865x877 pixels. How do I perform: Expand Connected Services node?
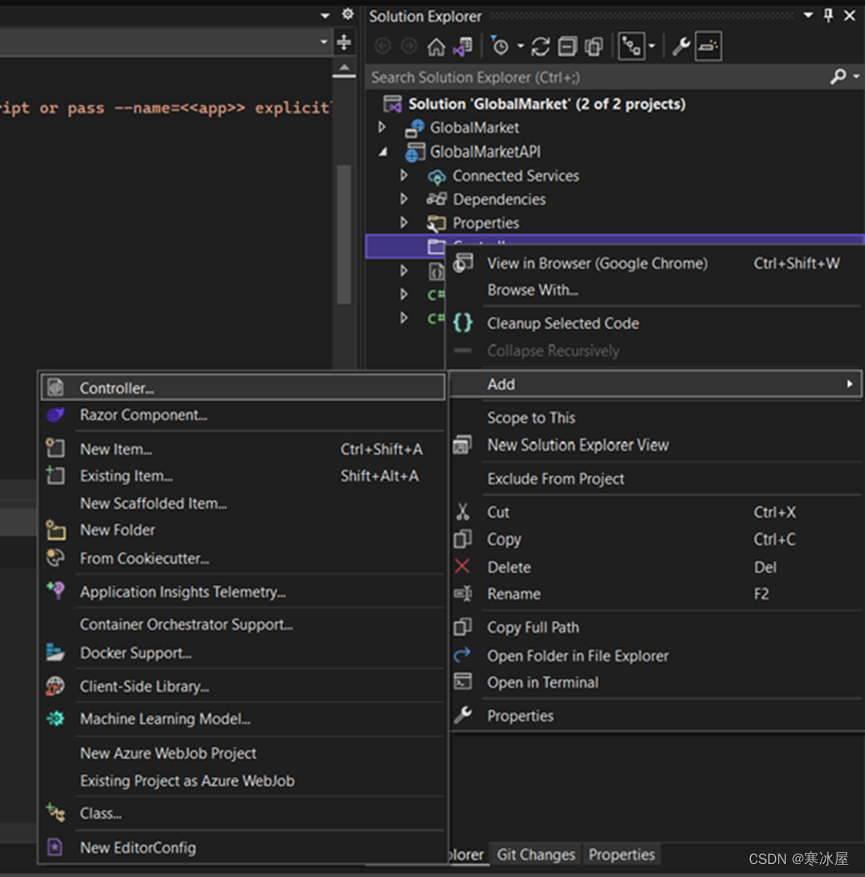pos(404,176)
